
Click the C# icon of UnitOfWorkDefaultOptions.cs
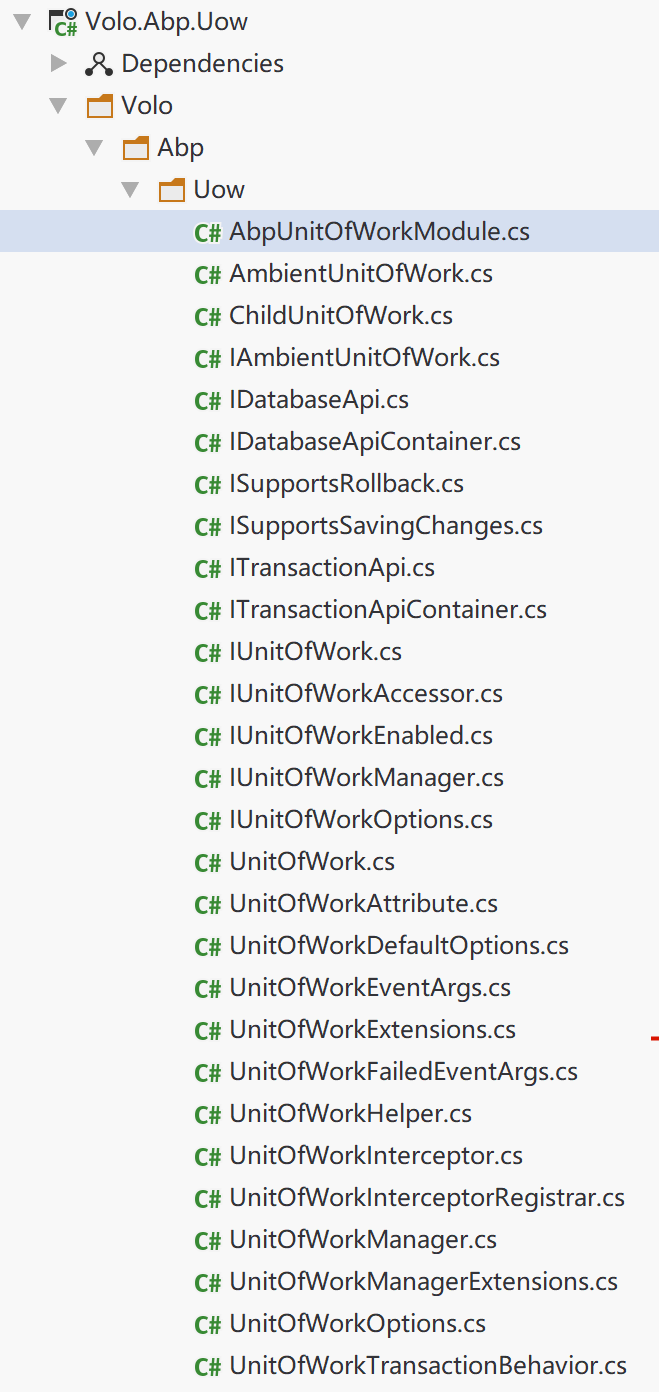click(208, 947)
